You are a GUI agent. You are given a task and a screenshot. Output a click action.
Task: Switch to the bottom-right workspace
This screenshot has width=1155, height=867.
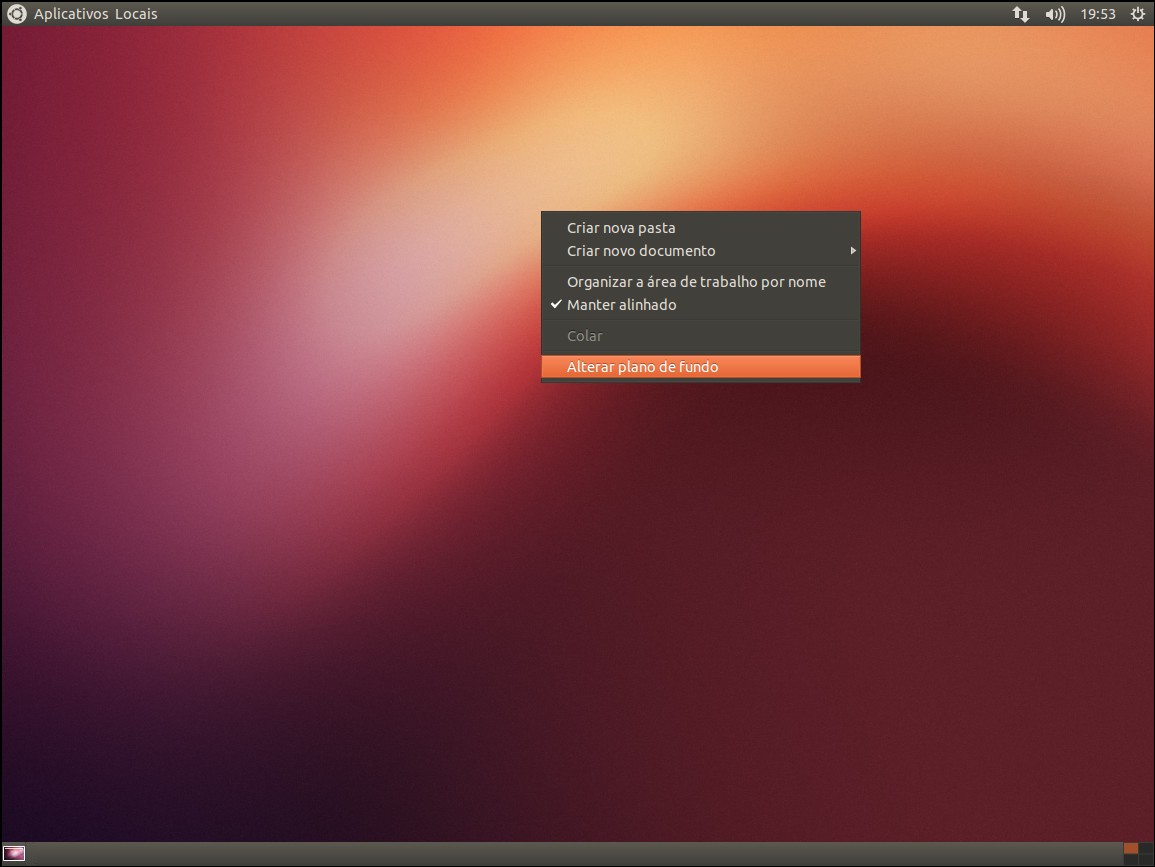point(1146,859)
